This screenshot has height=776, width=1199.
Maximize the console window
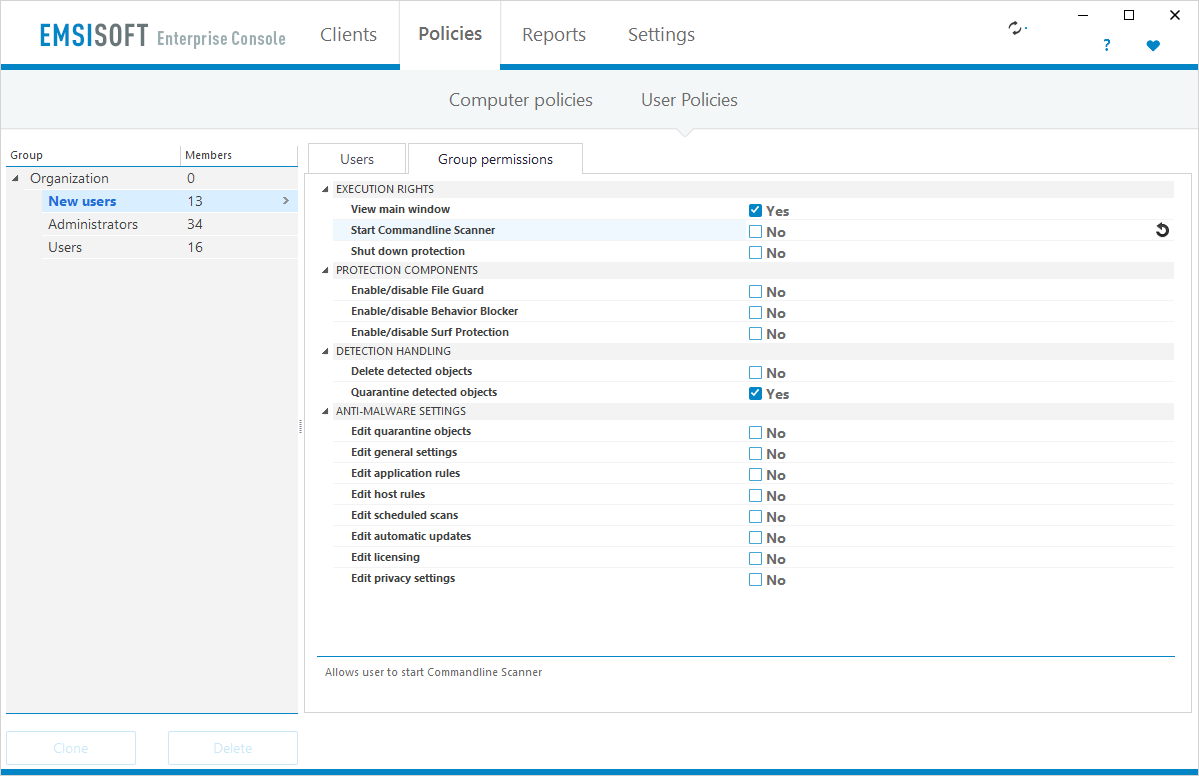pyautogui.click(x=1129, y=15)
